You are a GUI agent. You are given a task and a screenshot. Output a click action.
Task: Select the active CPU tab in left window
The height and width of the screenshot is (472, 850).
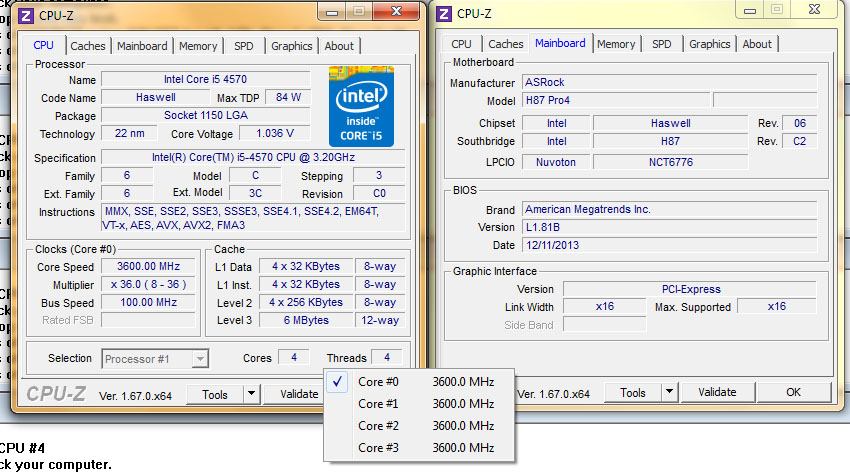click(43, 45)
